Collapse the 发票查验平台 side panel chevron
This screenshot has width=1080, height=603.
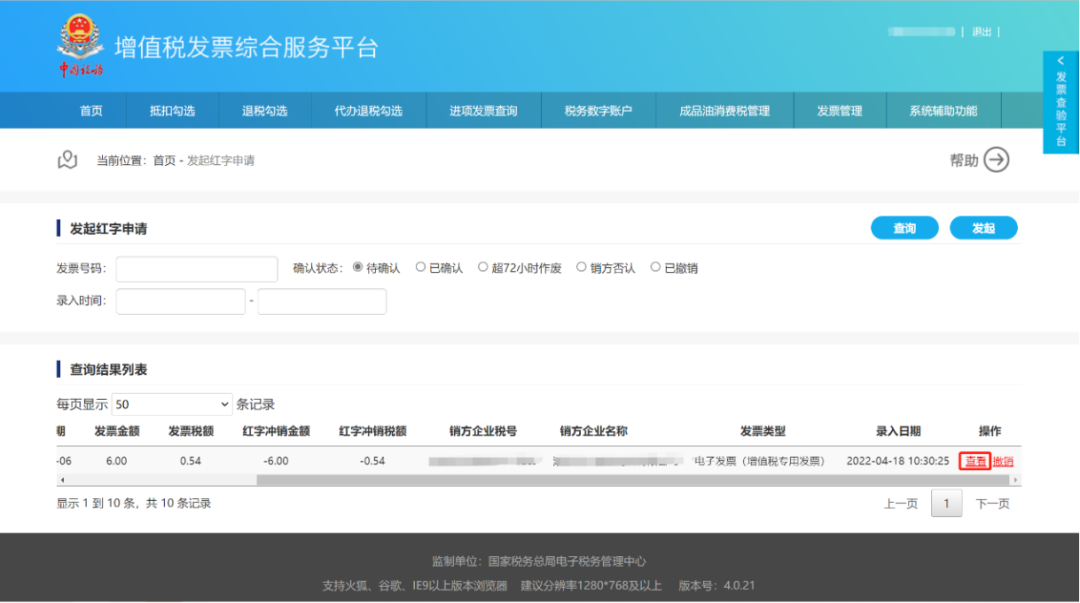(1060, 61)
